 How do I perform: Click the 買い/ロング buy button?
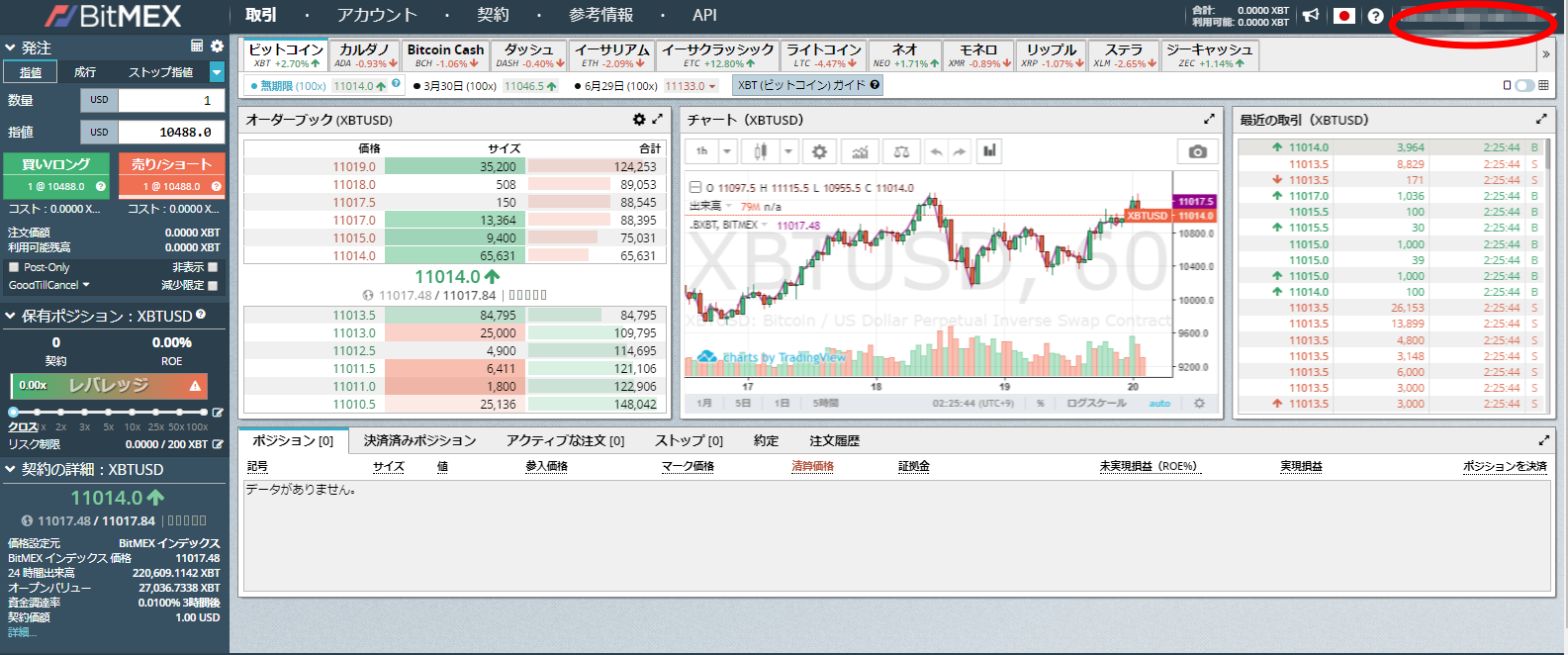pyautogui.click(x=56, y=174)
